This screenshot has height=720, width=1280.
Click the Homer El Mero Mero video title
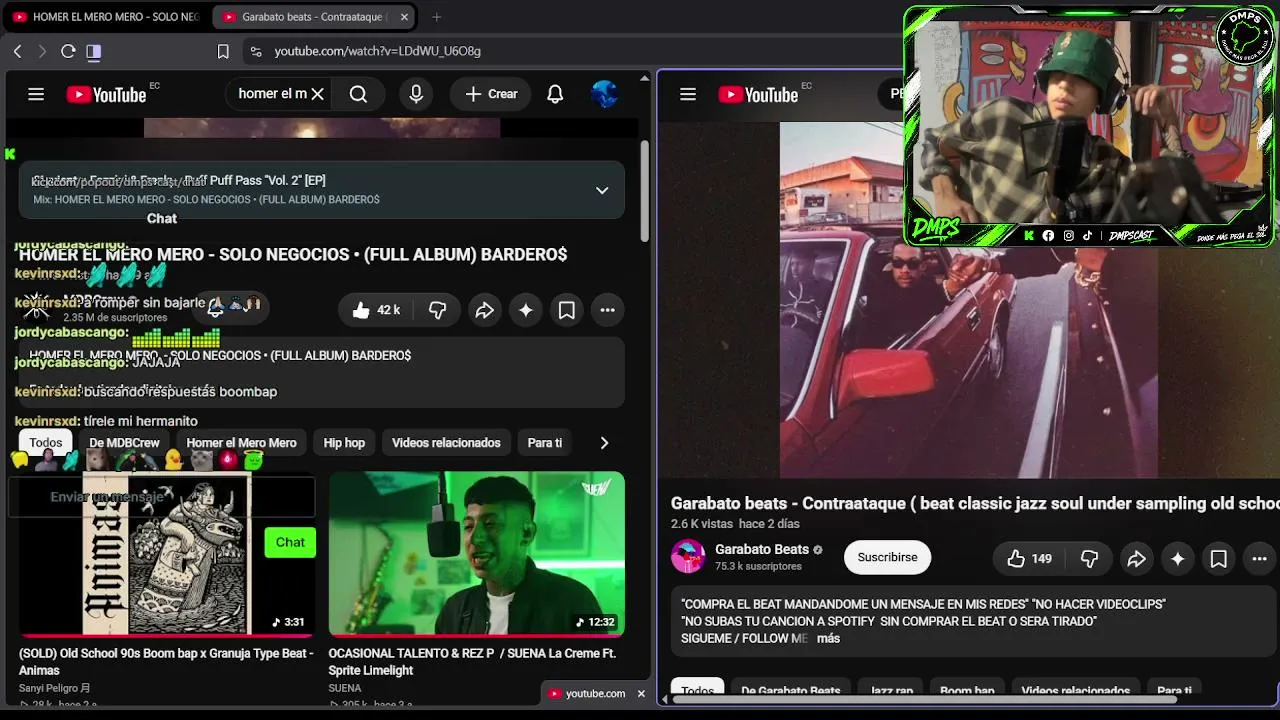(293, 255)
